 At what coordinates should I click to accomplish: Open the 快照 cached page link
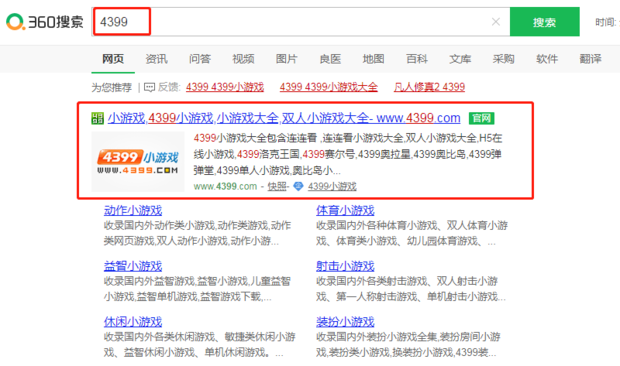pyautogui.click(x=277, y=186)
